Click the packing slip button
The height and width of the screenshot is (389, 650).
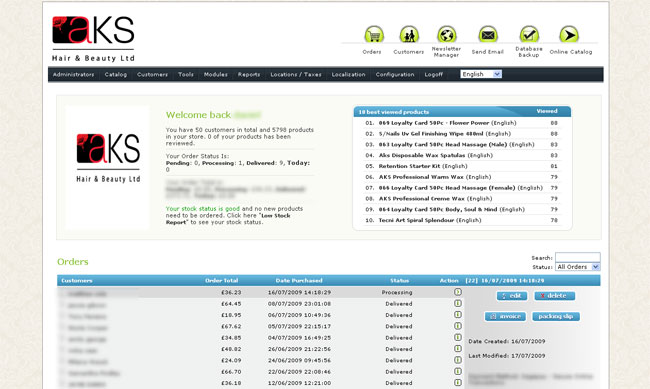556,316
